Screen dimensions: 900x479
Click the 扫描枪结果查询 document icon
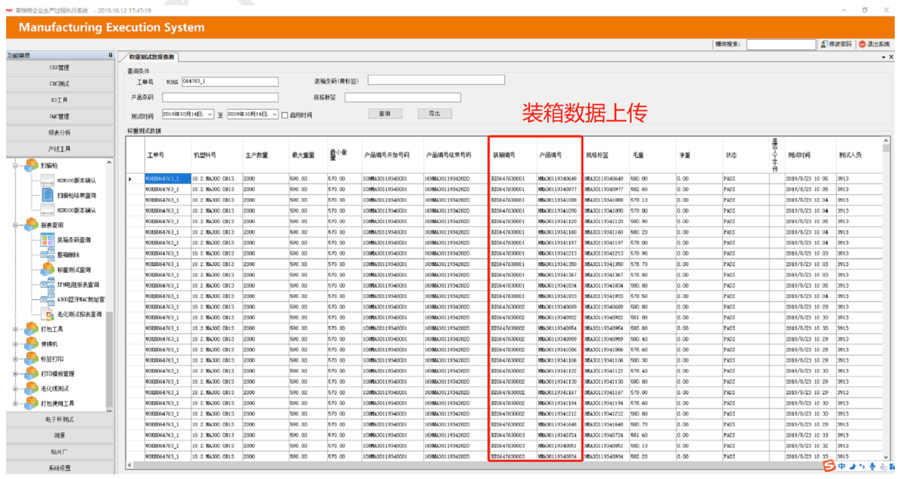pyautogui.click(x=48, y=195)
